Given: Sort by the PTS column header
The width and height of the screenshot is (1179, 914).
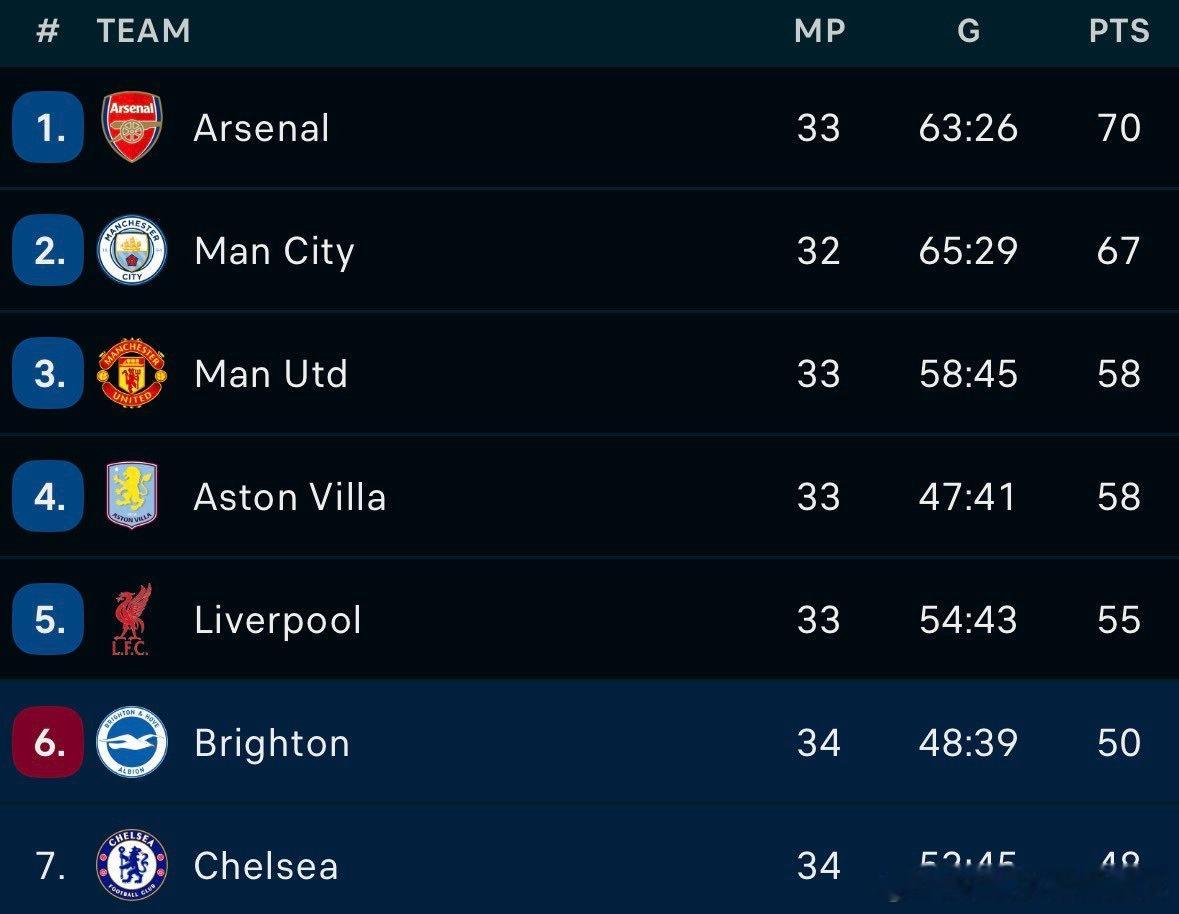Looking at the screenshot, I should [1118, 31].
